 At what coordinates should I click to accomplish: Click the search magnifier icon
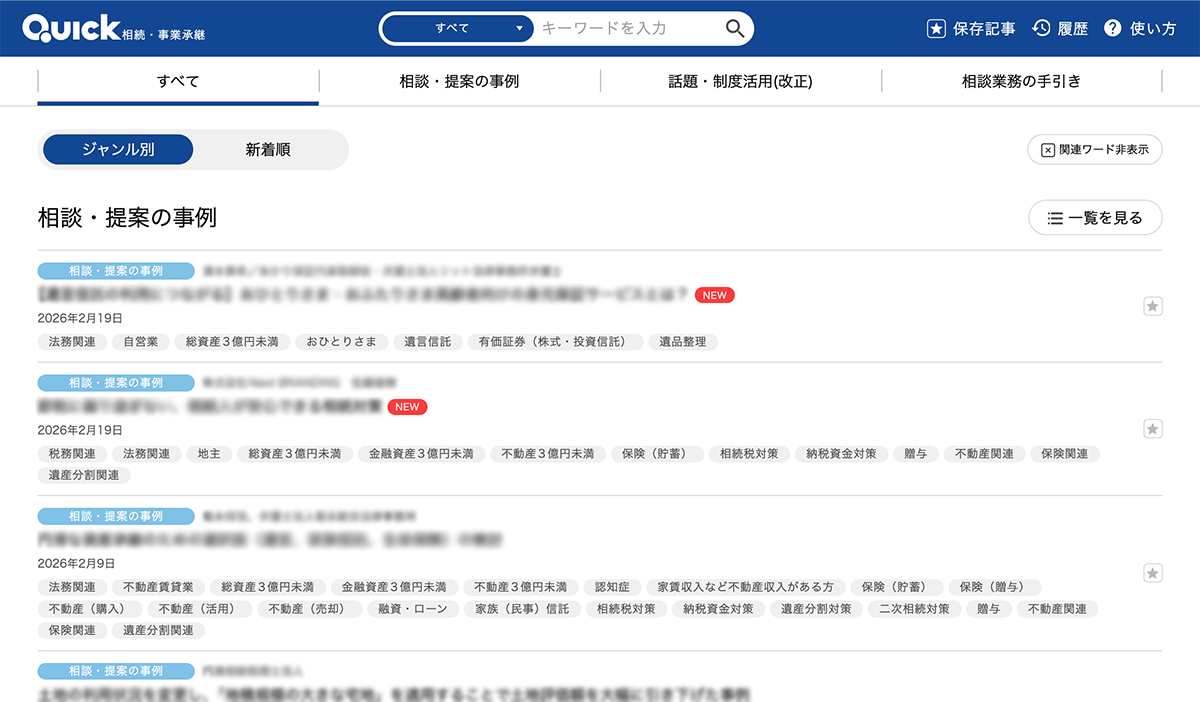point(735,27)
